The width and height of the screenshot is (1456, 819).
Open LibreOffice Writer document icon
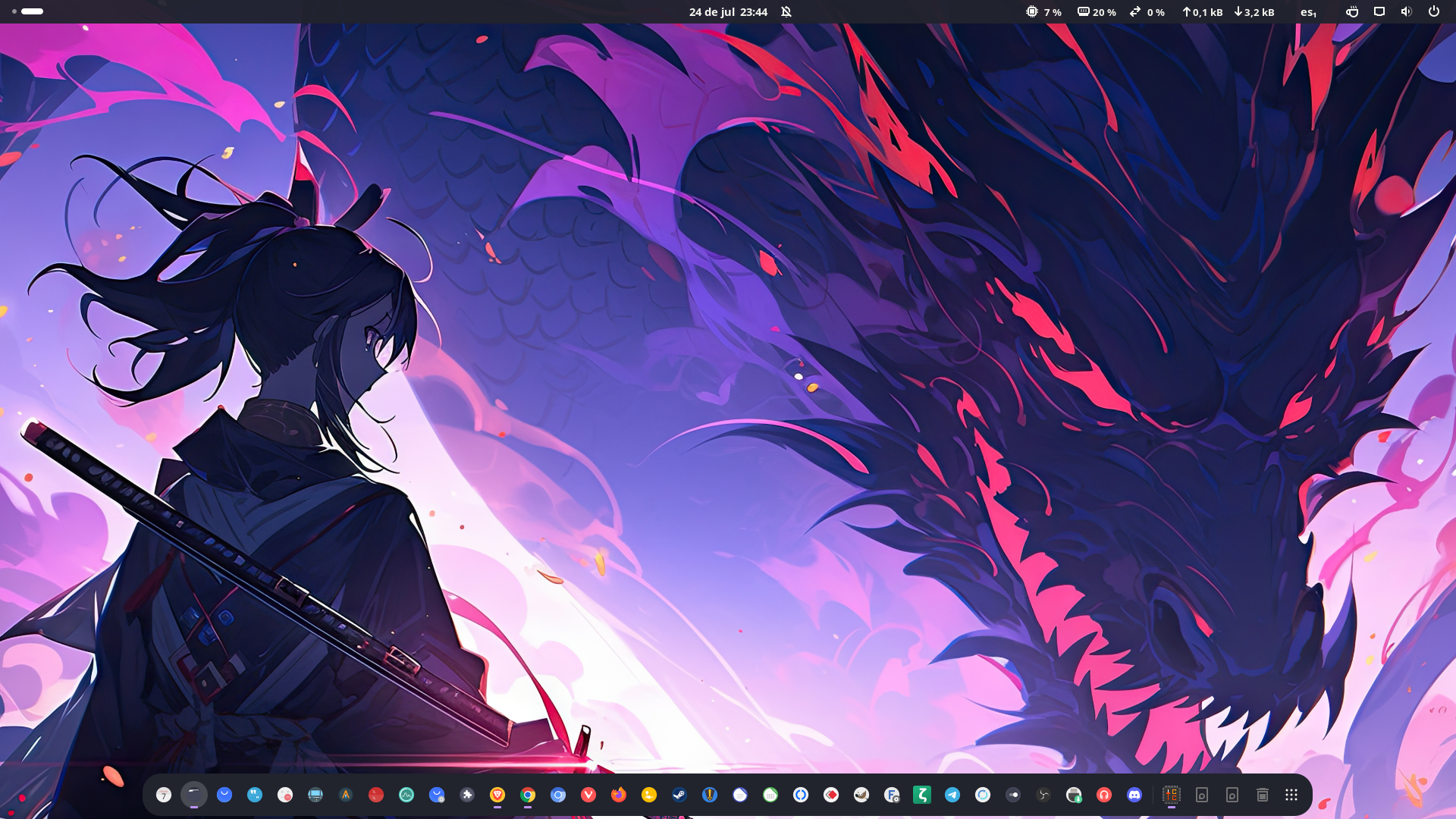[740, 795]
